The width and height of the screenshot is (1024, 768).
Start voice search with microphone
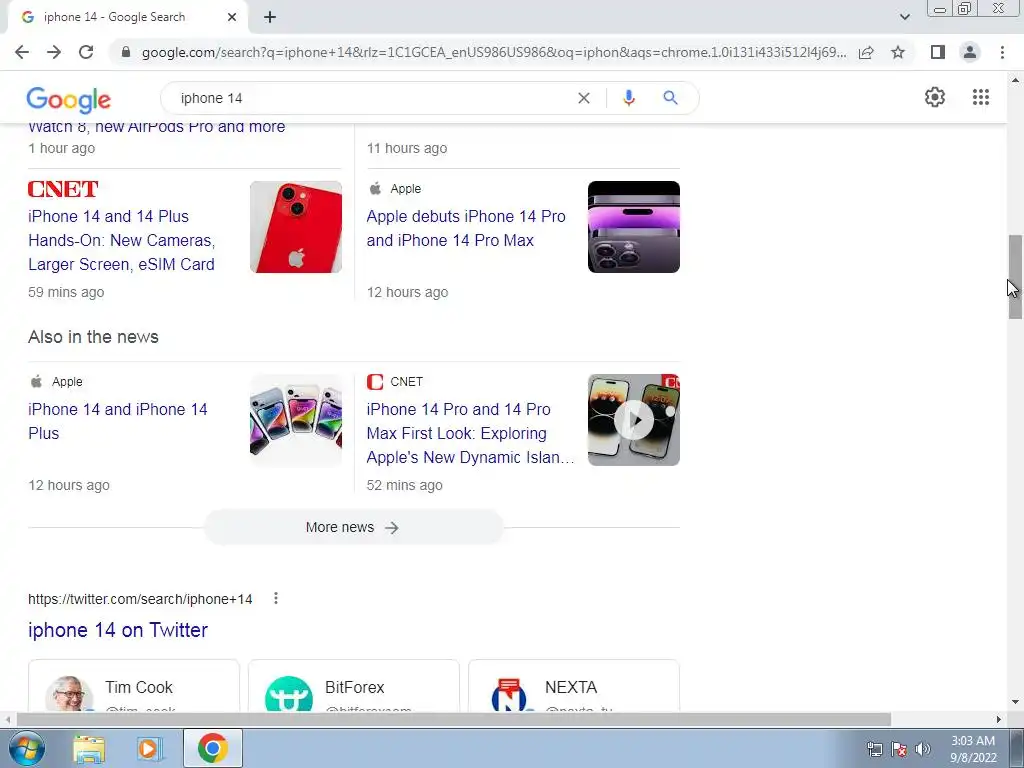629,98
